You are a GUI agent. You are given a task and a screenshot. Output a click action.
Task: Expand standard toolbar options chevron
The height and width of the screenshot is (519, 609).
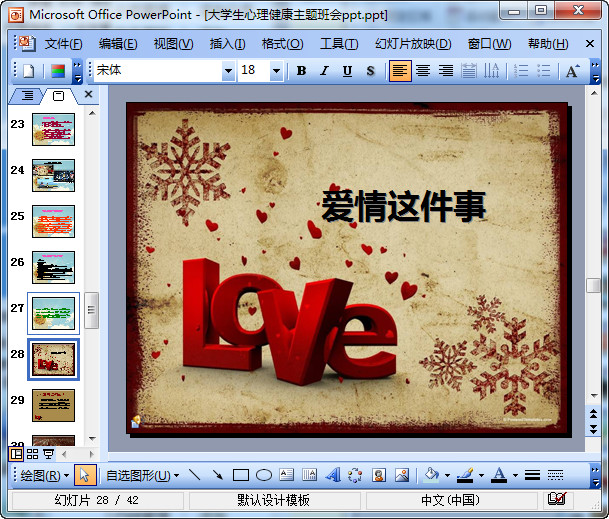point(78,72)
